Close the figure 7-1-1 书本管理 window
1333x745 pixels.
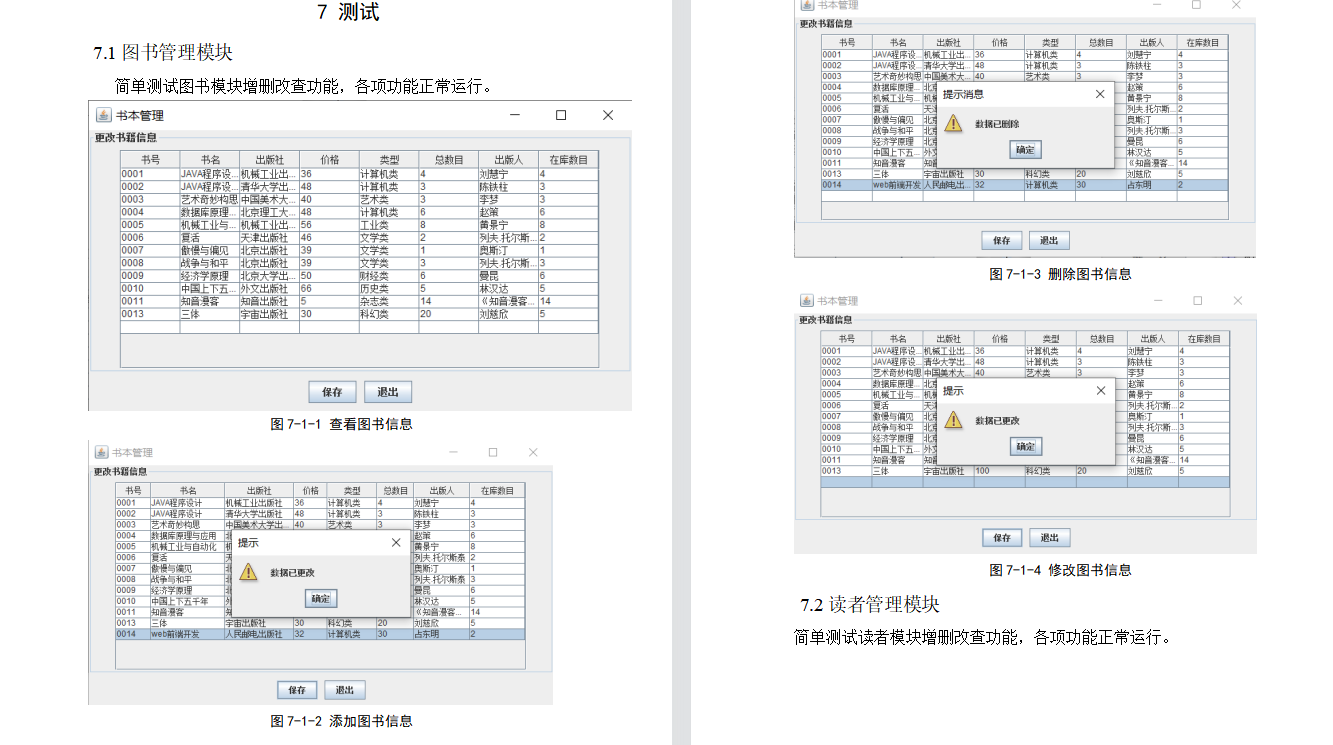click(x=607, y=115)
